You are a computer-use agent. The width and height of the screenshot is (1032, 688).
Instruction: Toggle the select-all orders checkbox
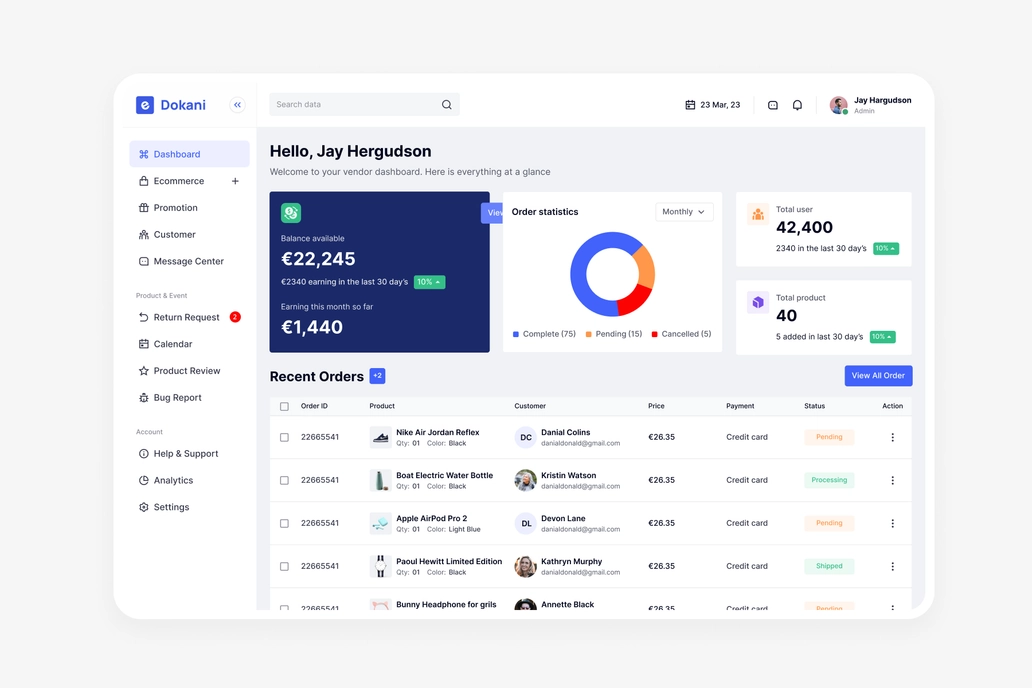coord(284,406)
